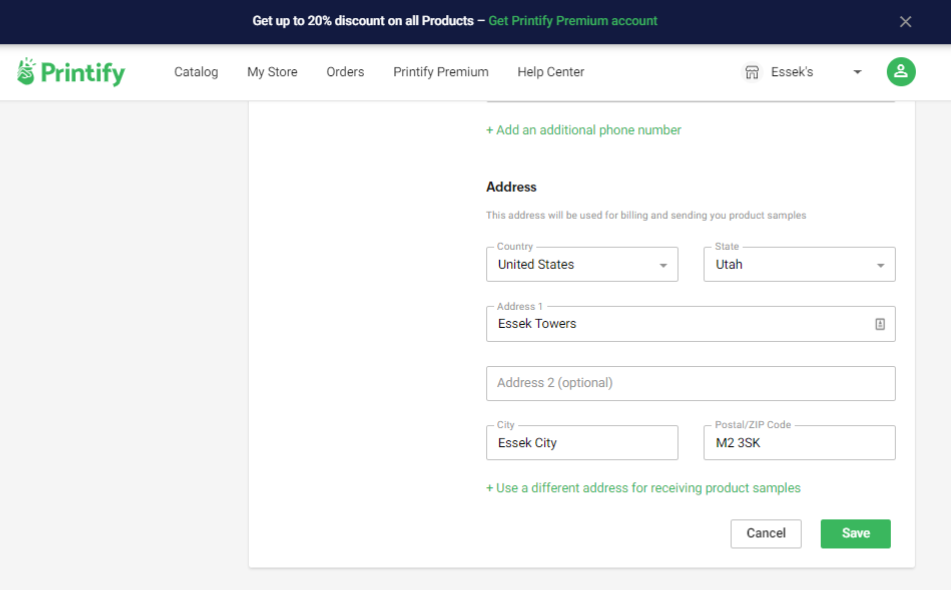Click into the Postal/ZIP Code field
Screen dimensions: 951x590
click(799, 443)
